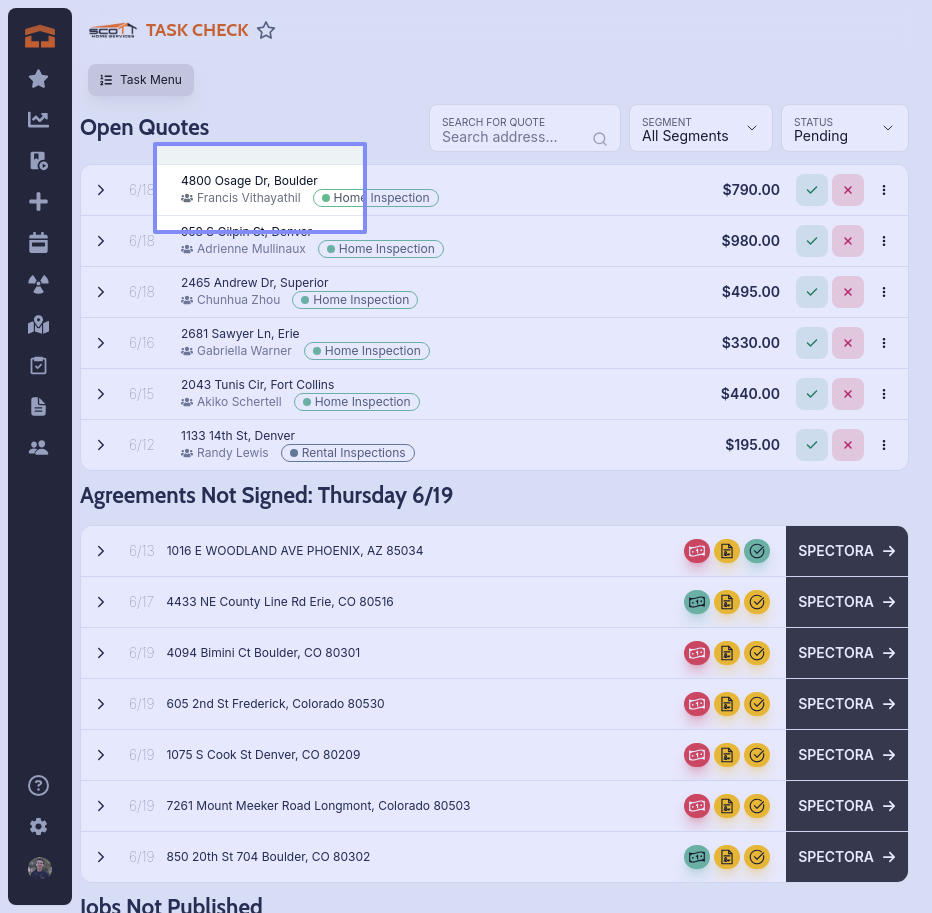Open the radiation hazard icon in sidebar
The height and width of the screenshot is (913, 932).
(39, 284)
